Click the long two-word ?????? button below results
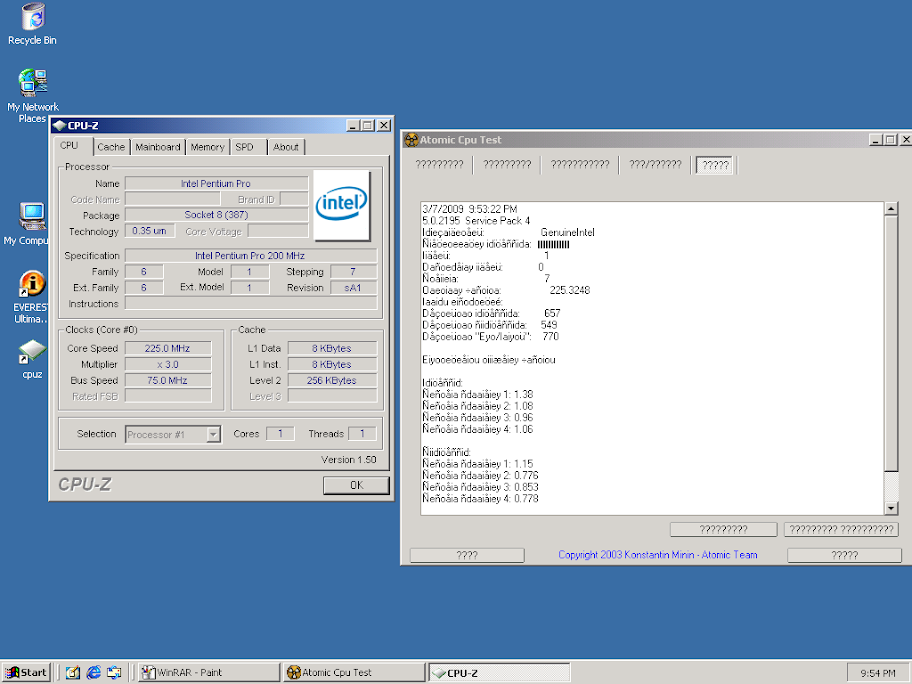912x684 pixels. pyautogui.click(x=841, y=529)
